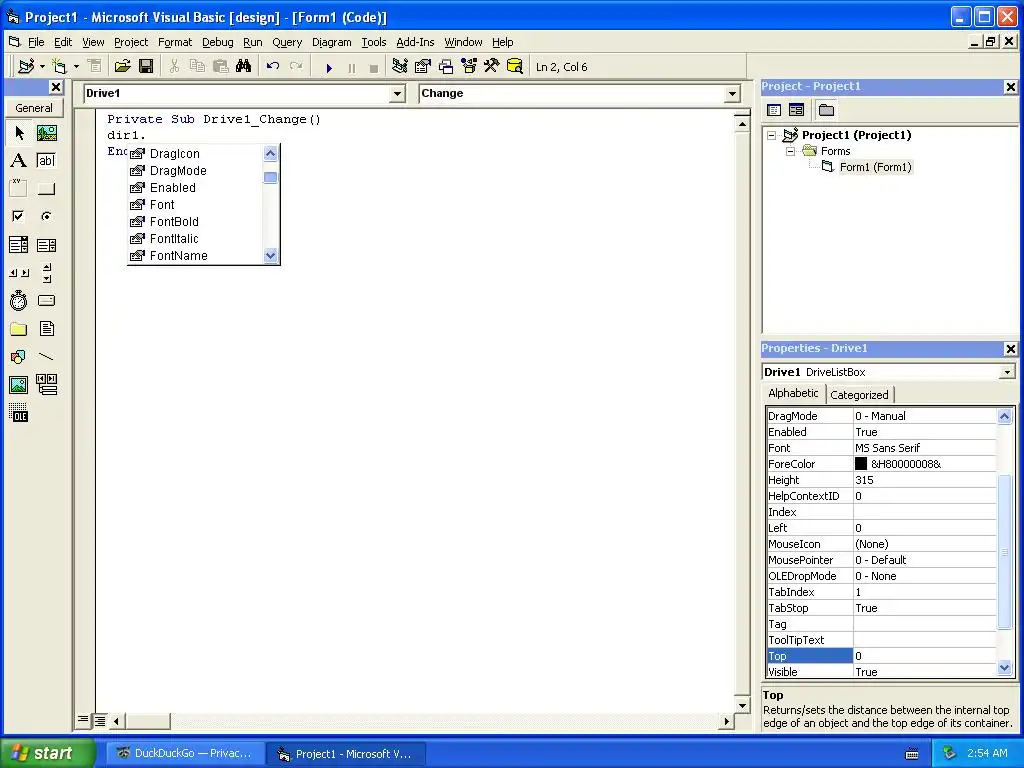The height and width of the screenshot is (768, 1024).
Task: Open the Change procedure dropdown
Action: pos(732,94)
